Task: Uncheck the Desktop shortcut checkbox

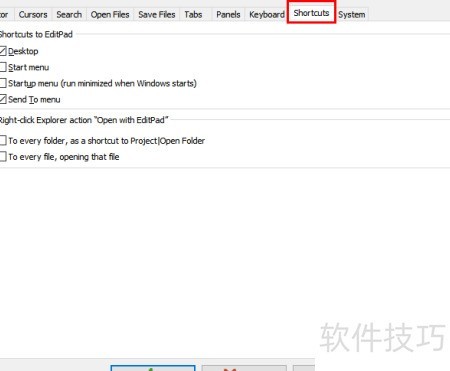Action: (x=3, y=51)
